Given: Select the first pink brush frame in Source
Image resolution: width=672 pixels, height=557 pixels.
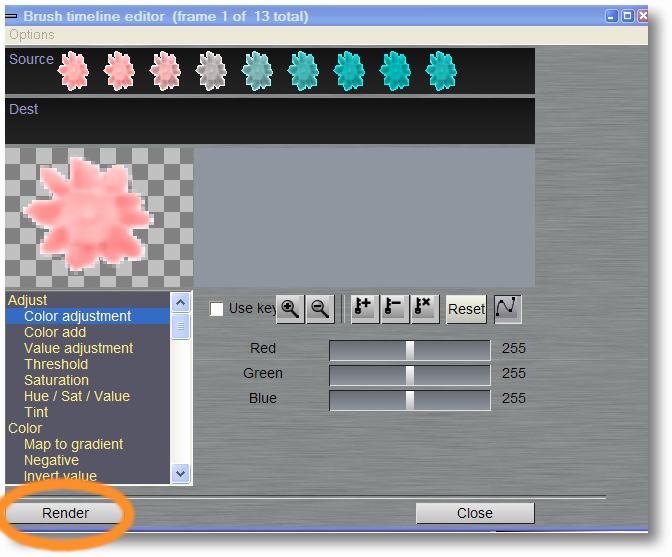Looking at the screenshot, I should click(74, 71).
